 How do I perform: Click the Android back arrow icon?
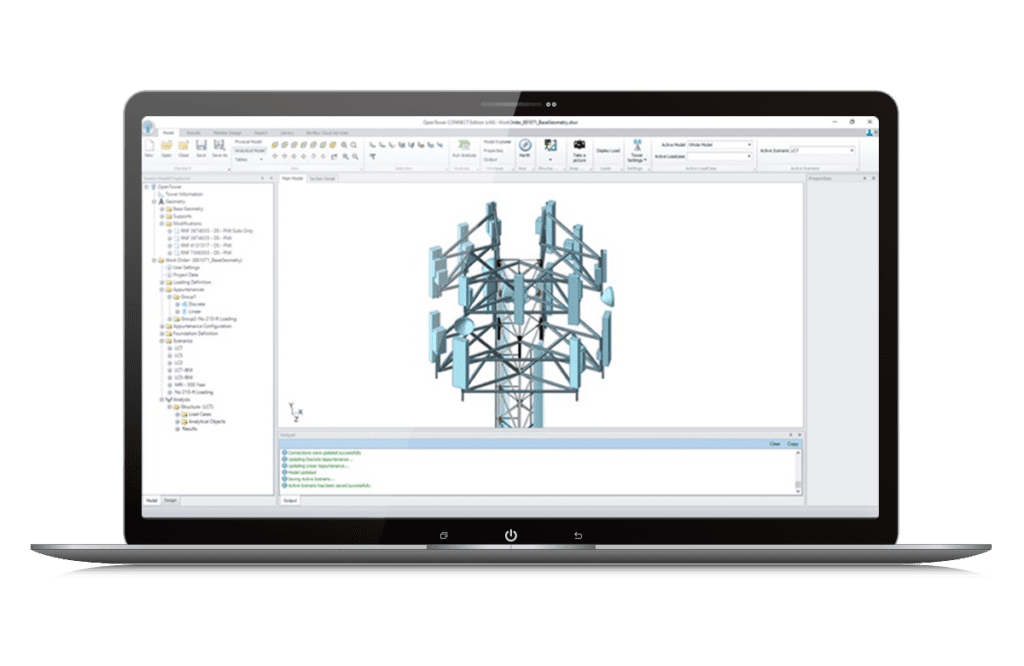pyautogui.click(x=578, y=535)
